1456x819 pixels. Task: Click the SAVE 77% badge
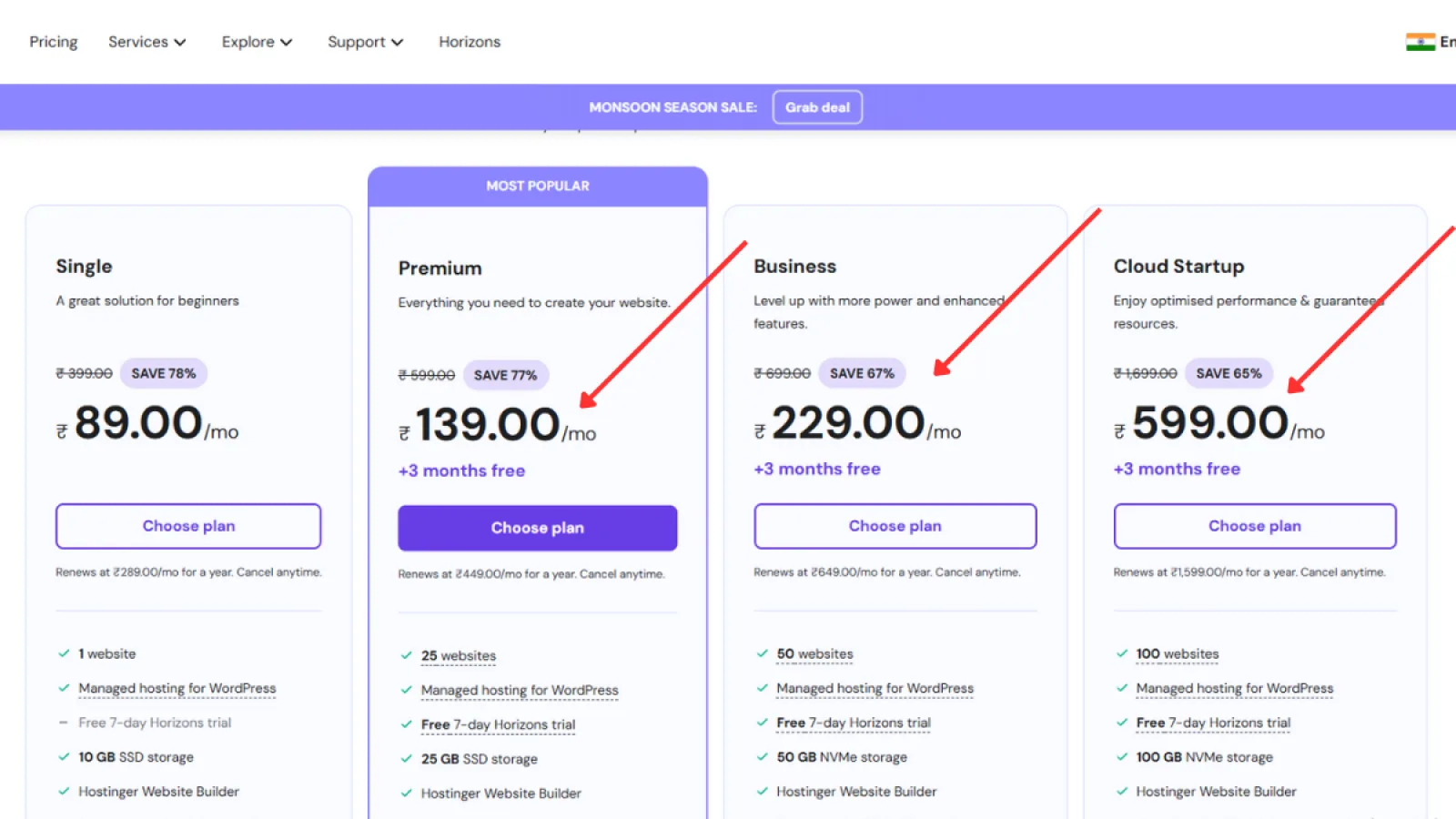coord(505,375)
